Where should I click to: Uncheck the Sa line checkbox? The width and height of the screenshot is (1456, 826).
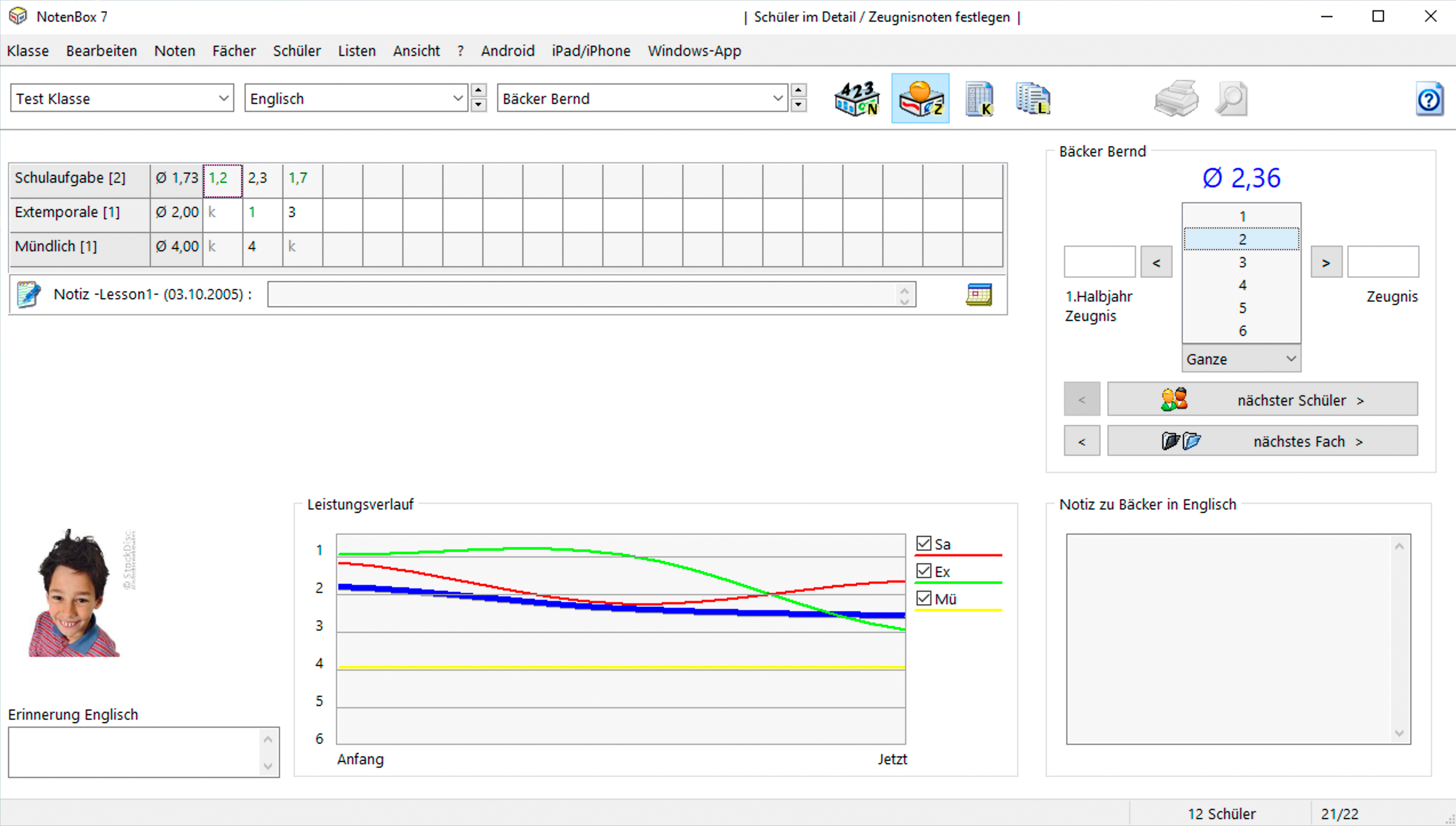(923, 543)
